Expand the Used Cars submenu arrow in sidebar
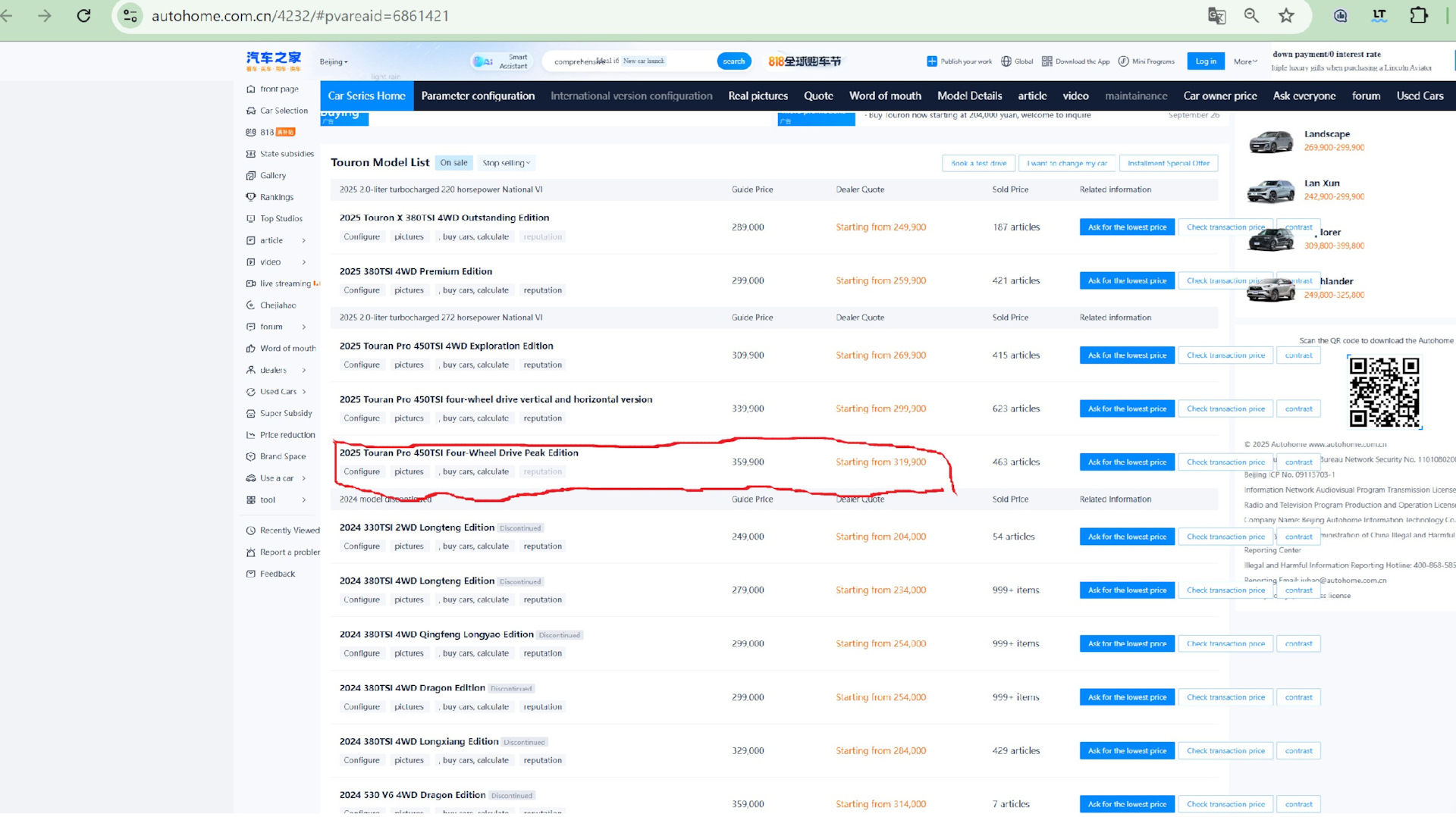This screenshot has width=1456, height=817. (x=304, y=392)
